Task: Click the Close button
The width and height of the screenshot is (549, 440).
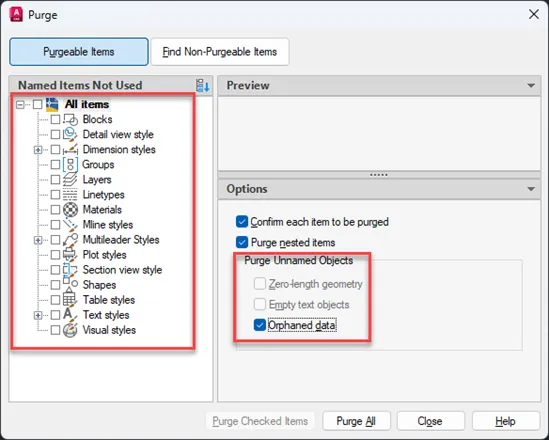Action: pos(430,421)
